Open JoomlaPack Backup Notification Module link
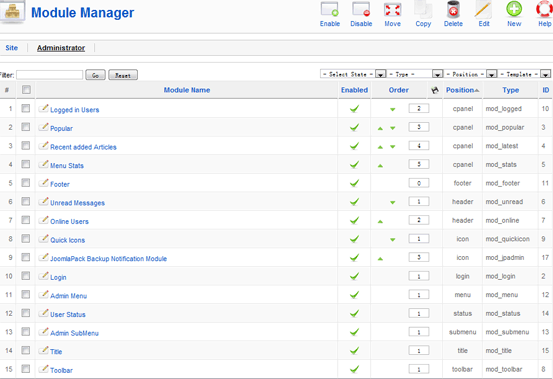This screenshot has width=553, height=379. 108,259
